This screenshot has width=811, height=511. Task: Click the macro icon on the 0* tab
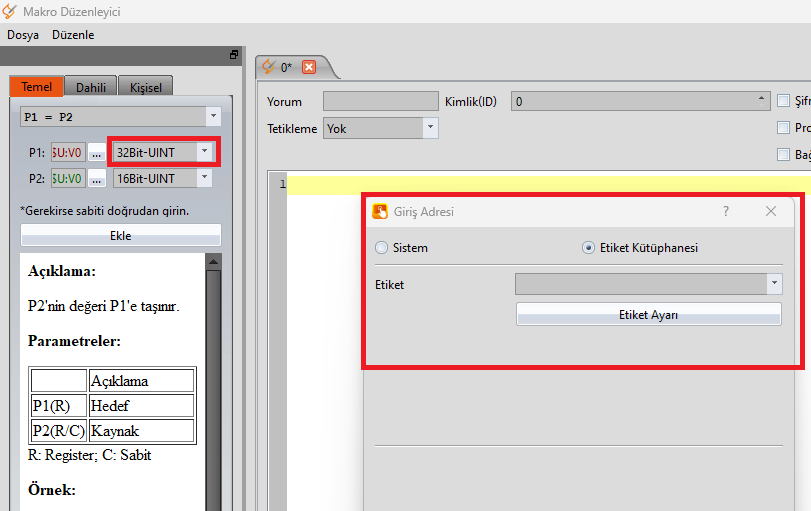(267, 67)
